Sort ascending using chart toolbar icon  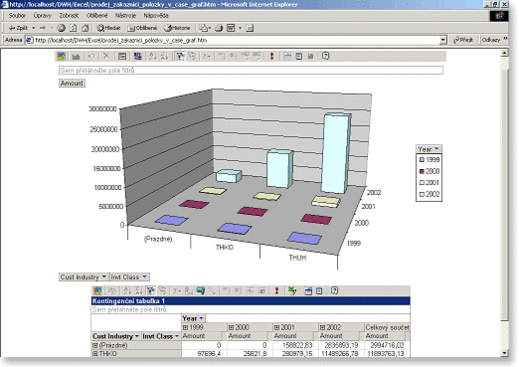(153, 56)
